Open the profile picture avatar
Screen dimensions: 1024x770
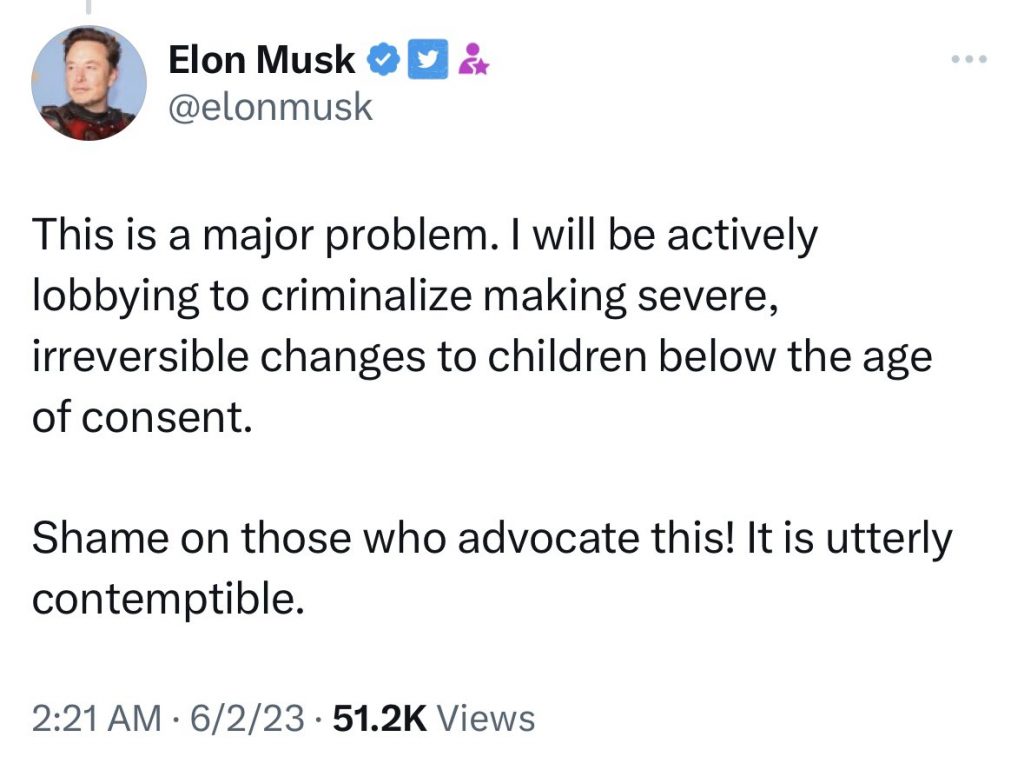(x=83, y=83)
